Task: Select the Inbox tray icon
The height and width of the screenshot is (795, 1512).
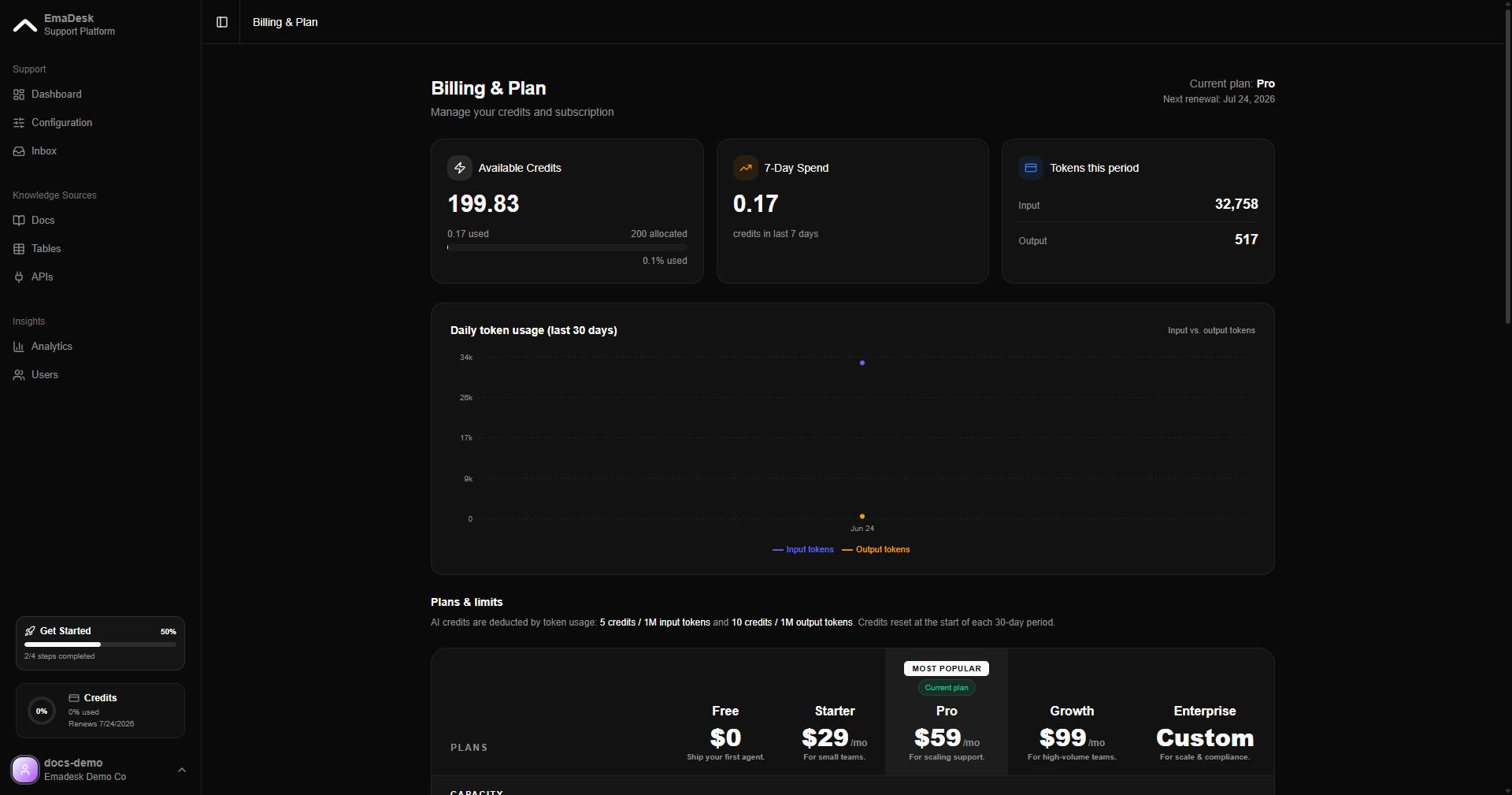Action: tap(19, 151)
